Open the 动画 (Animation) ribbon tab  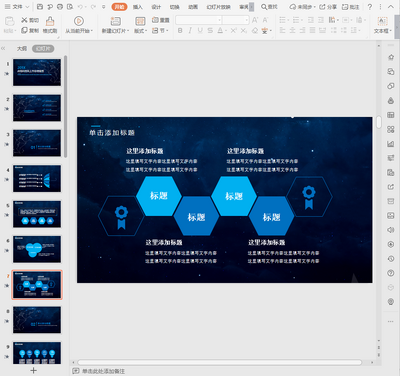[x=193, y=7]
